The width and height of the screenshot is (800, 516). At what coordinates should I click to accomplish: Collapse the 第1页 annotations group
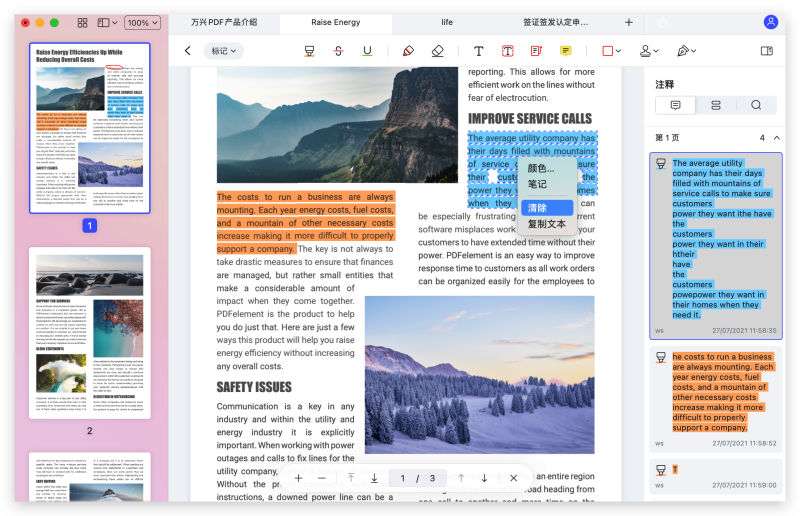pos(777,138)
